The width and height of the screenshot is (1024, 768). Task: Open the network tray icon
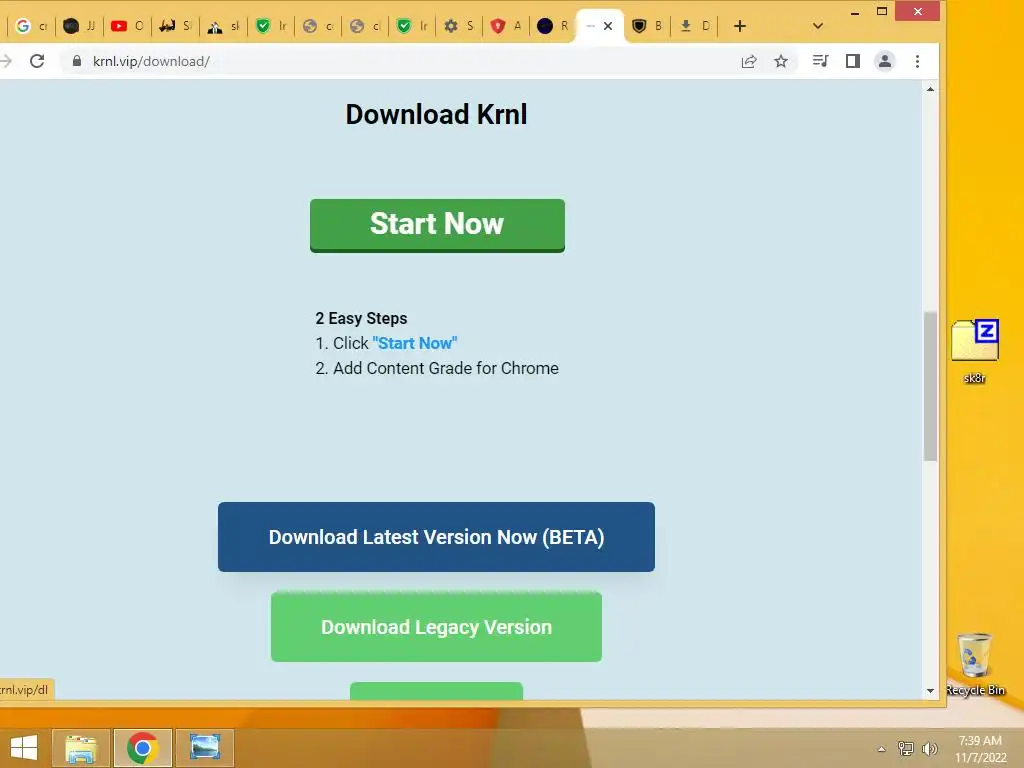click(906, 749)
